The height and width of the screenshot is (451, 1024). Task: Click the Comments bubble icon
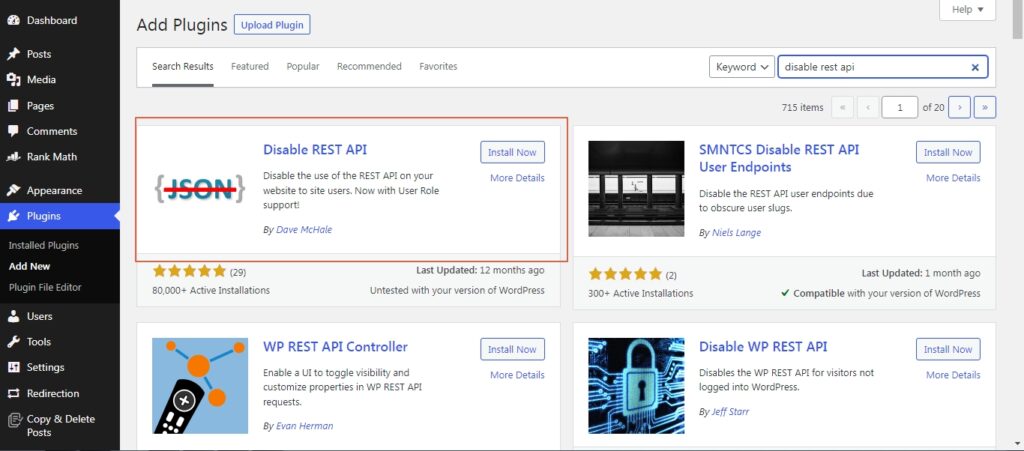point(13,131)
